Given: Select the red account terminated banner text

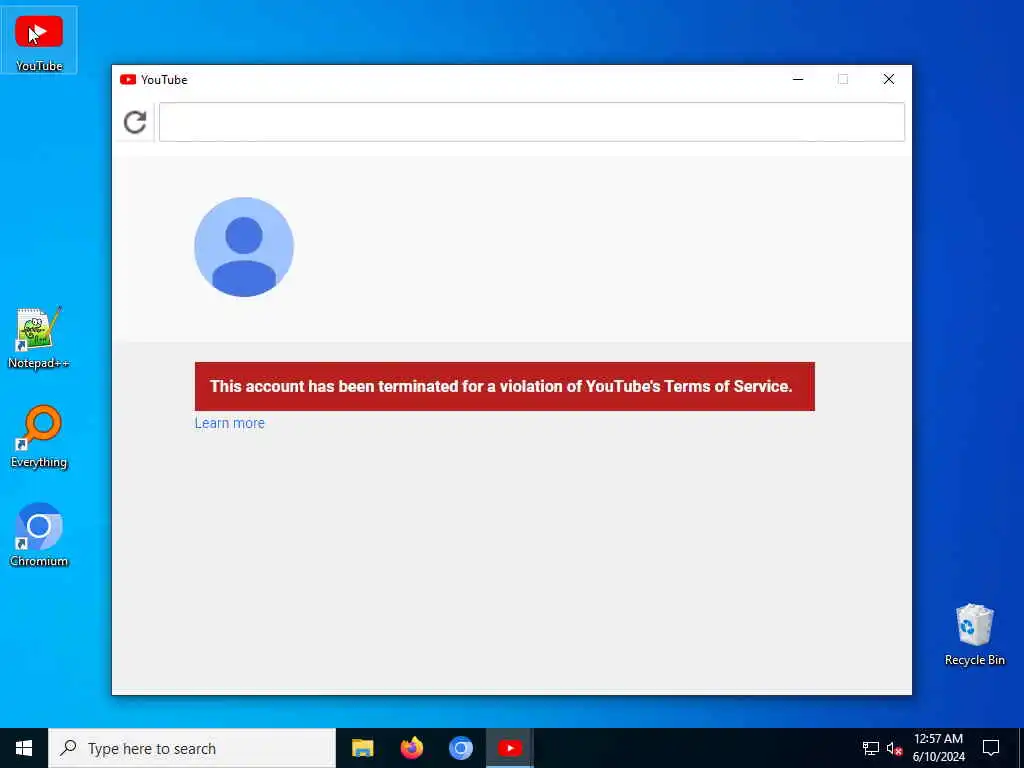Looking at the screenshot, I should (x=501, y=386).
